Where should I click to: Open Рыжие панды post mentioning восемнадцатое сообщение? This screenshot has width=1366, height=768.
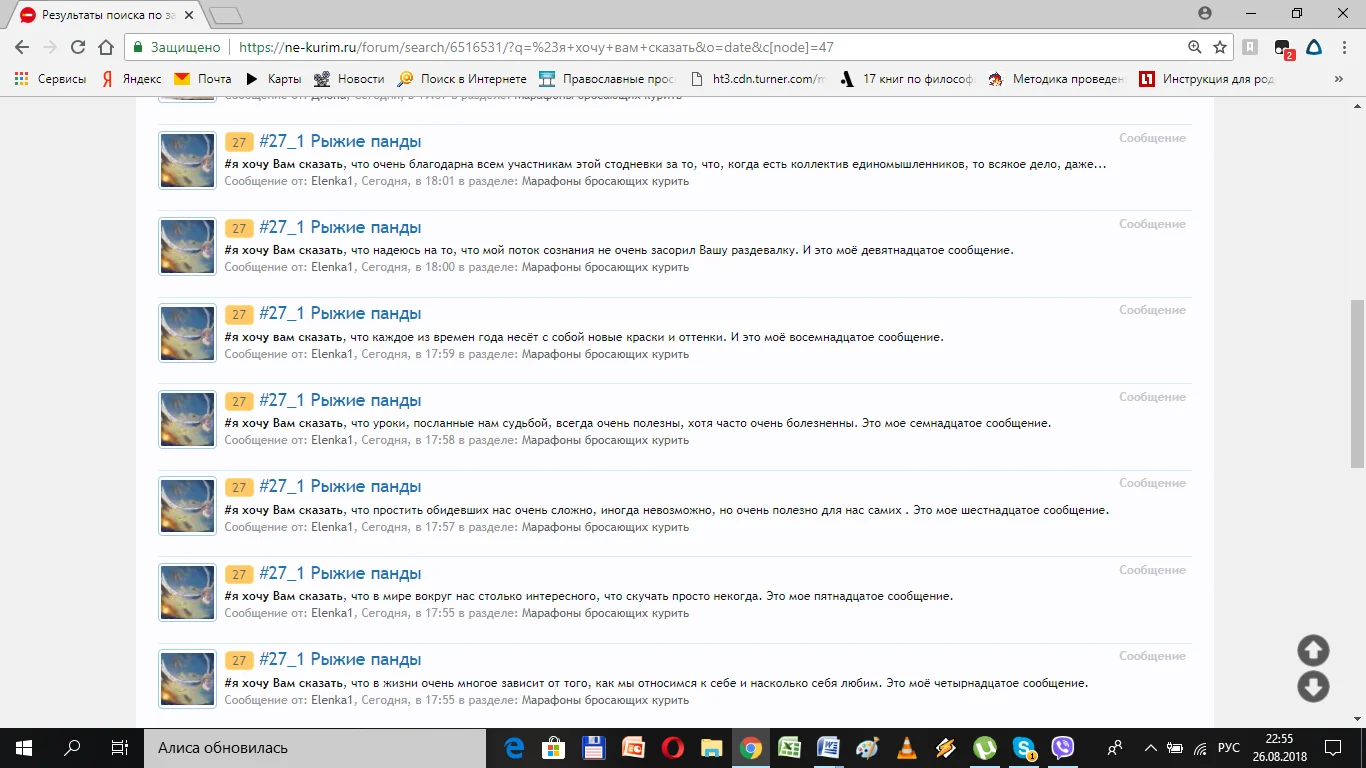pos(340,313)
